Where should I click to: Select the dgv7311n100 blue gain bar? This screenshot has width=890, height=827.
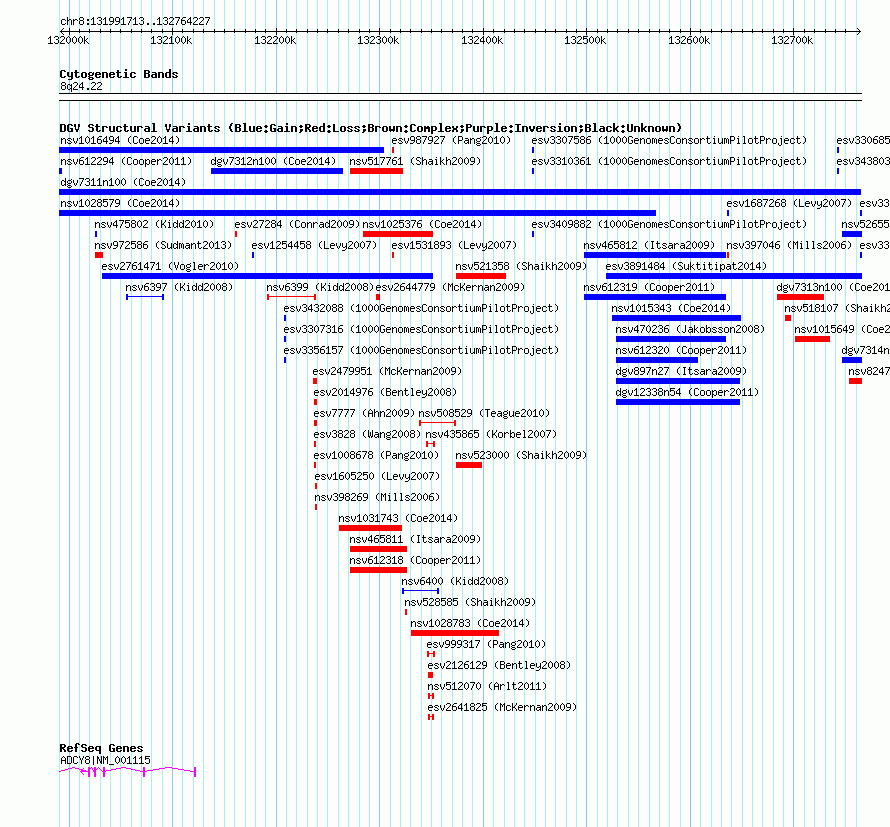(x=460, y=192)
